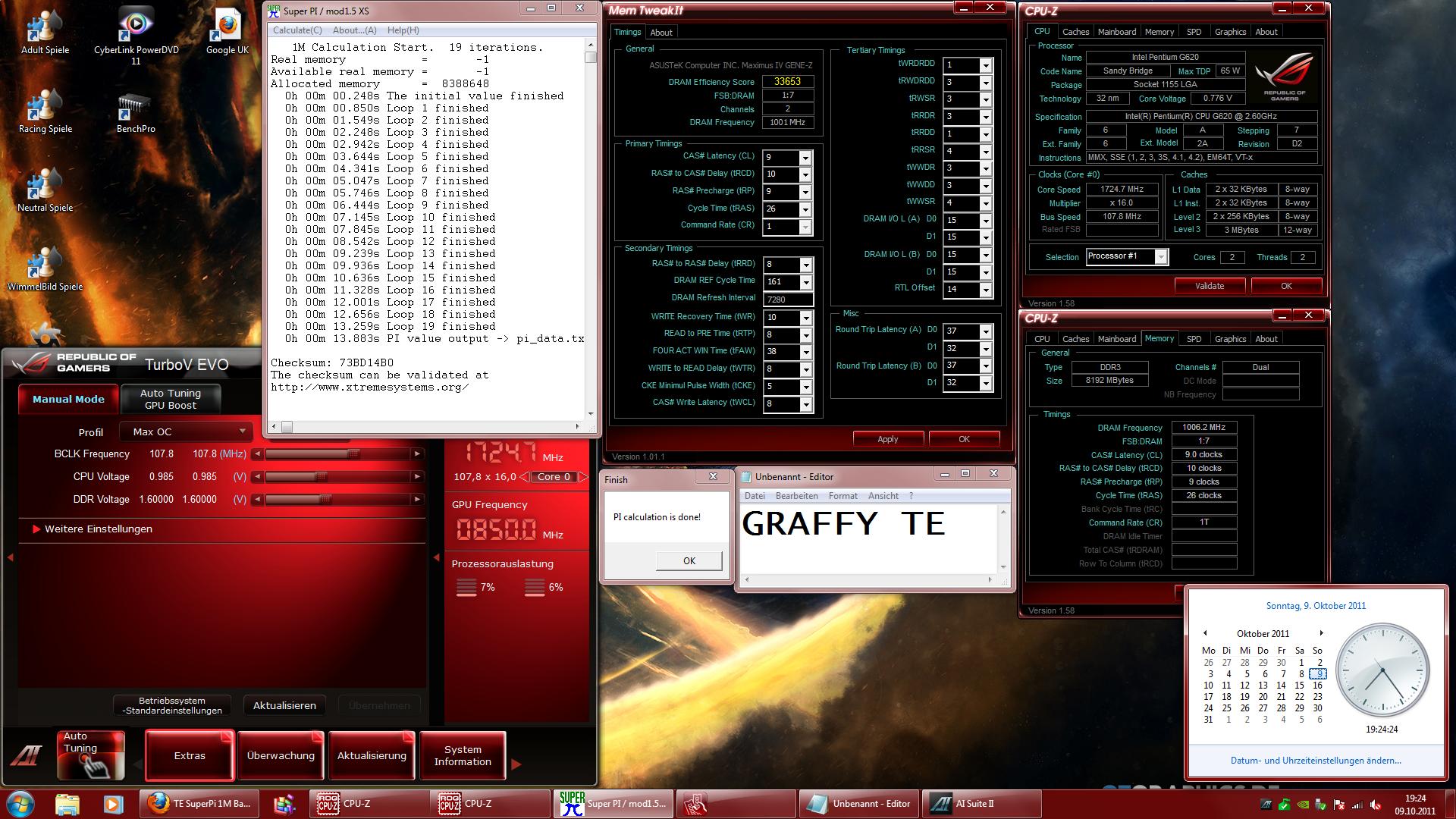Screen dimensions: 1456x819
Task: Open the Cycle Time (tRAS) dropdown
Action: 805,210
